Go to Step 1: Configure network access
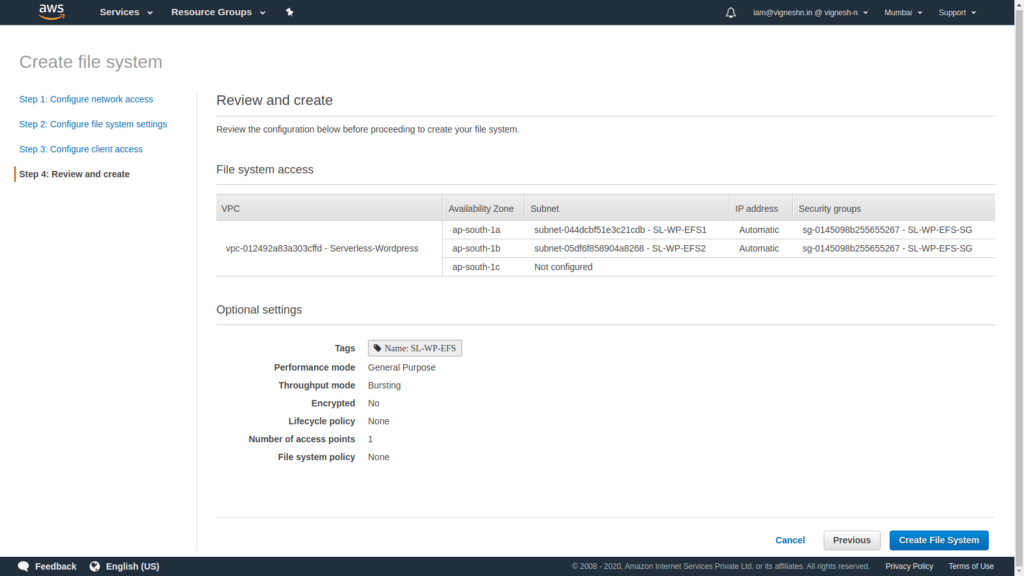 (86, 99)
